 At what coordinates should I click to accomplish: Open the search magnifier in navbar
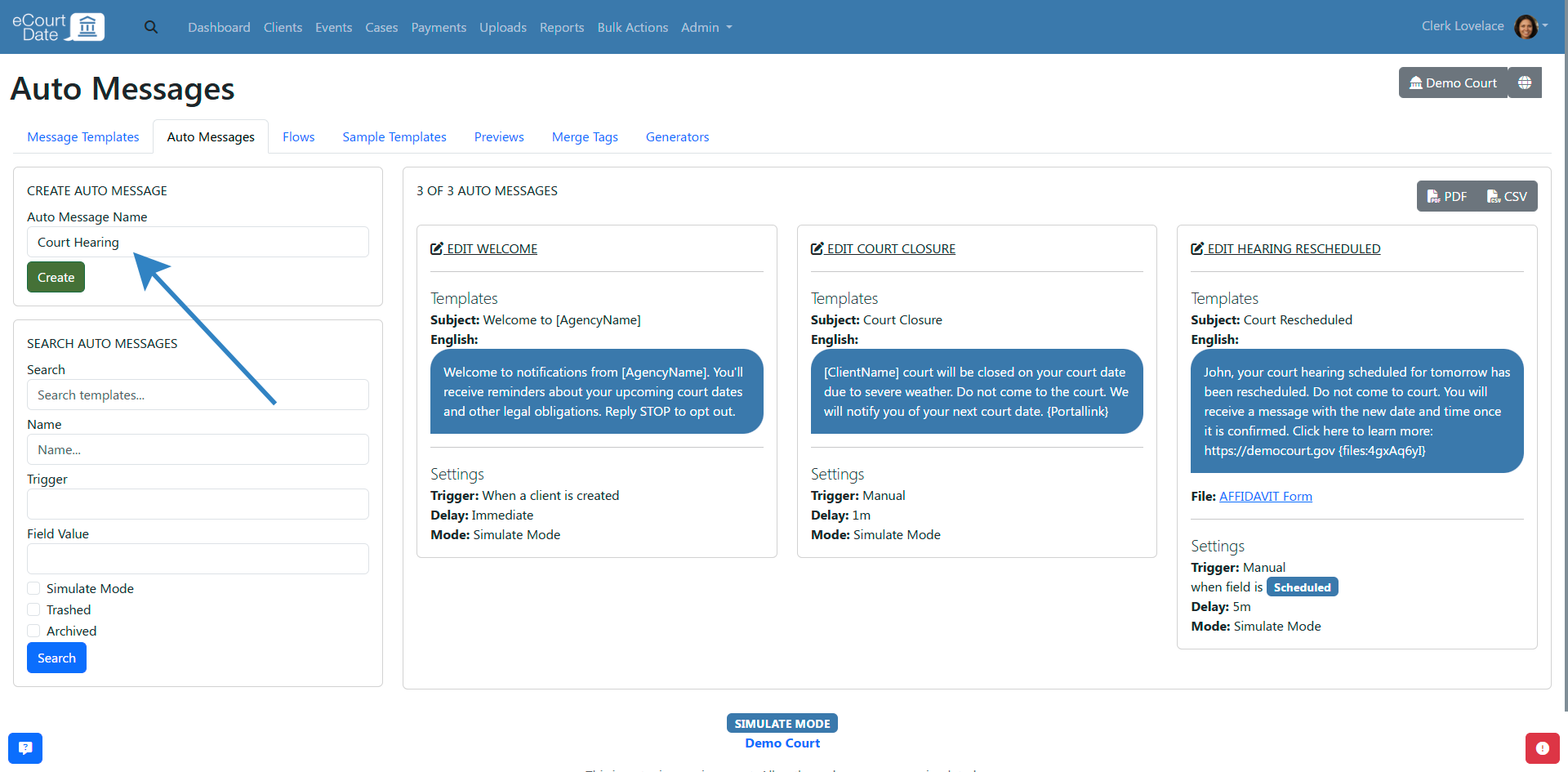(x=151, y=27)
